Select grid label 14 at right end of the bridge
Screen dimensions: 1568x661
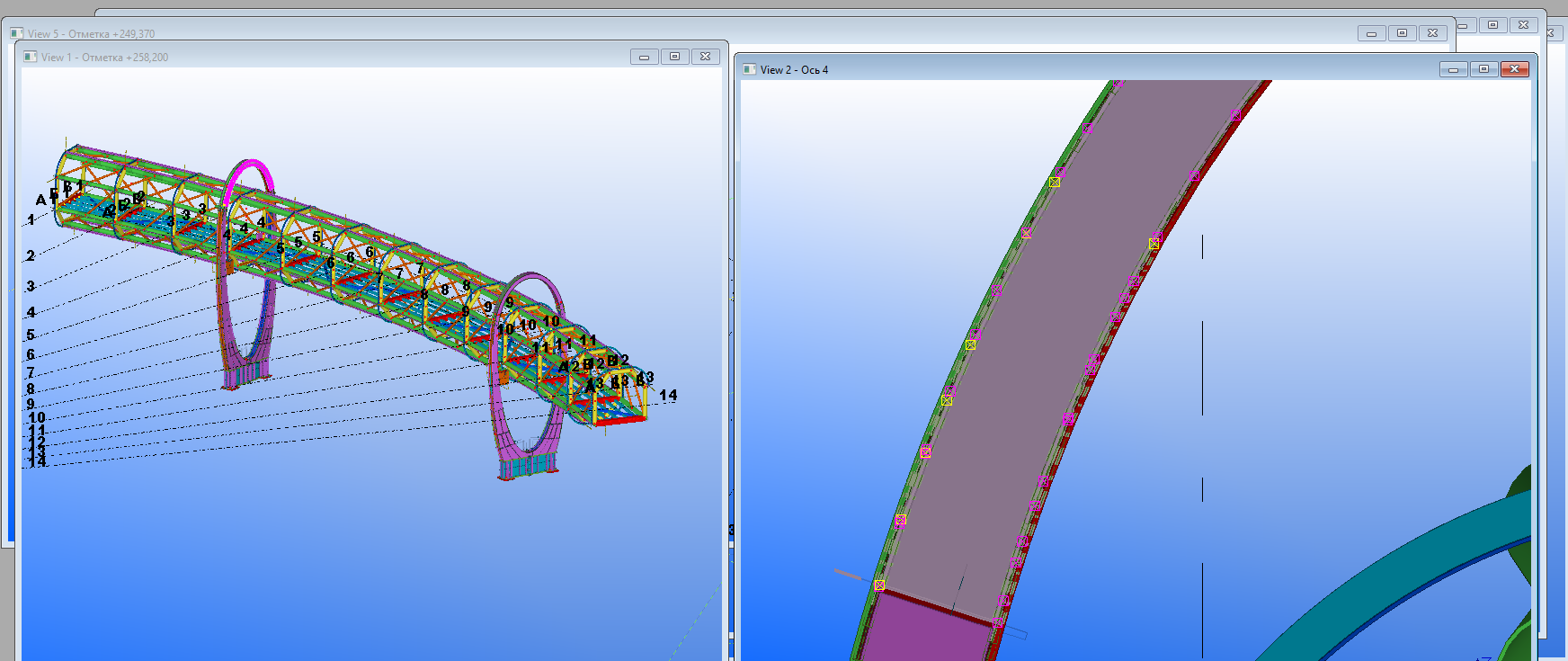click(x=668, y=395)
